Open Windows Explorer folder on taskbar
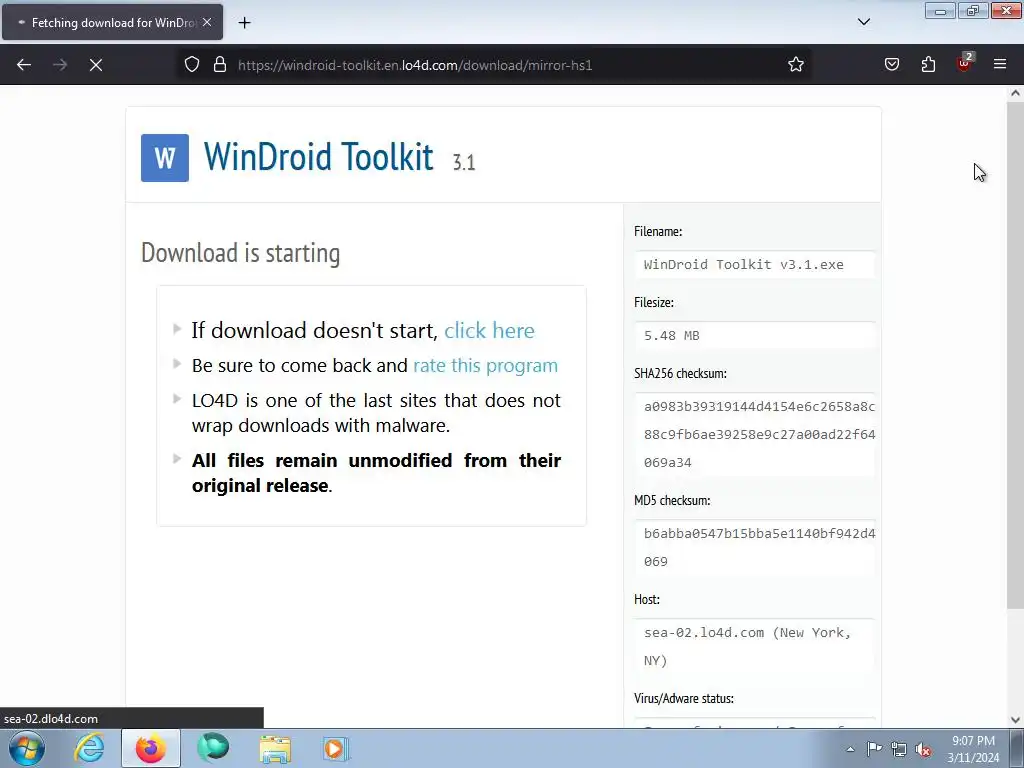Viewport: 1024px width, 768px height. pyautogui.click(x=275, y=748)
